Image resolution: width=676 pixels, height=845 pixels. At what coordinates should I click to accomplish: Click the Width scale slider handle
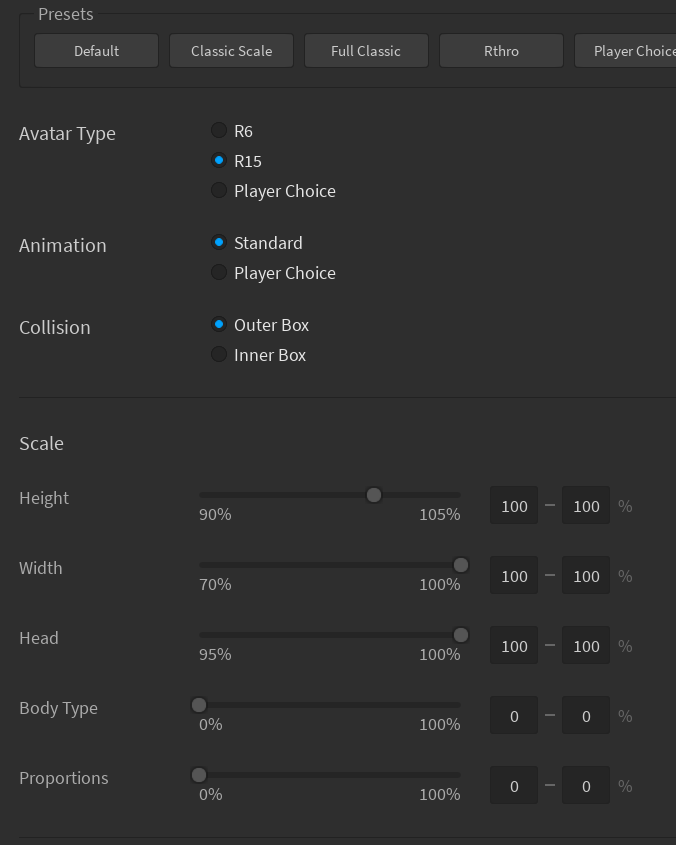[461, 565]
